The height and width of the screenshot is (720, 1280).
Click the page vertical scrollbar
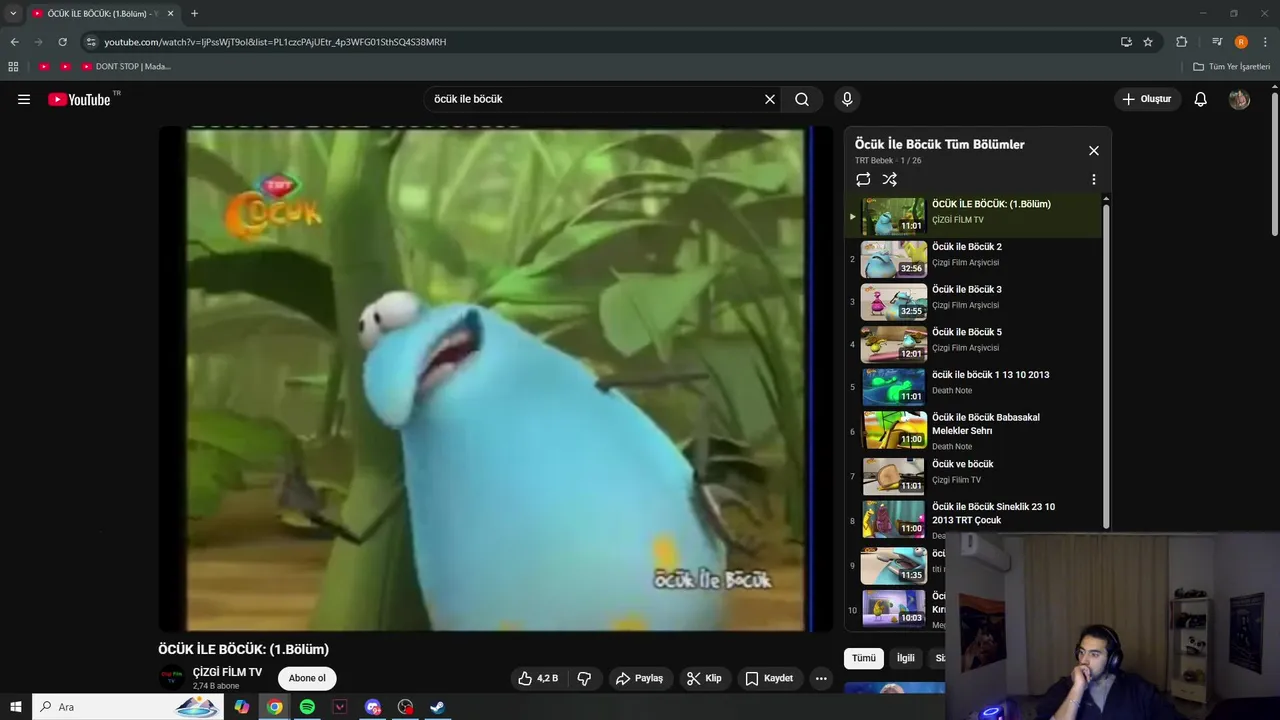point(1274,165)
